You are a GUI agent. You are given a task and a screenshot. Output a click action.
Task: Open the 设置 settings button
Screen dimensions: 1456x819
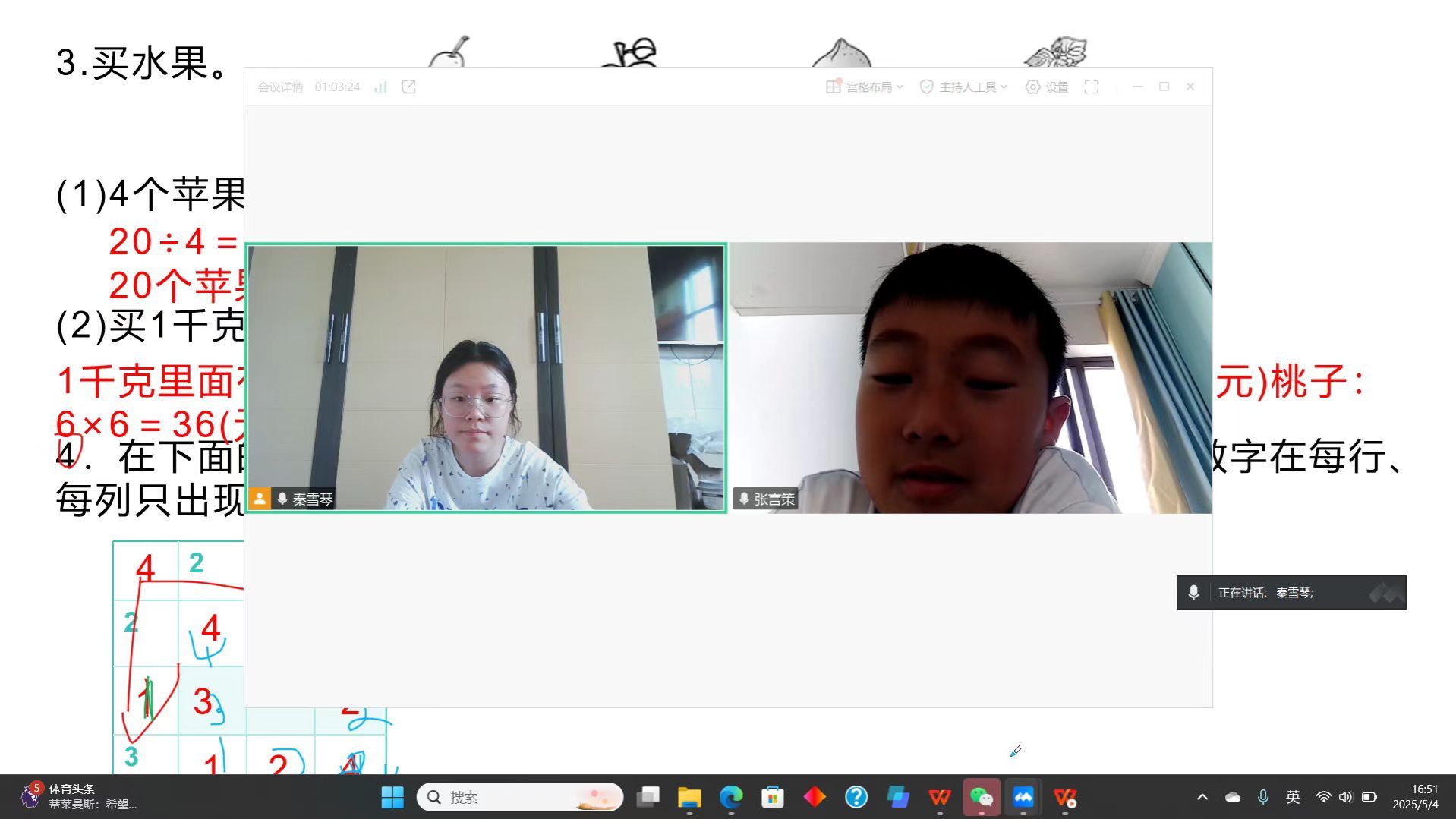1047,87
